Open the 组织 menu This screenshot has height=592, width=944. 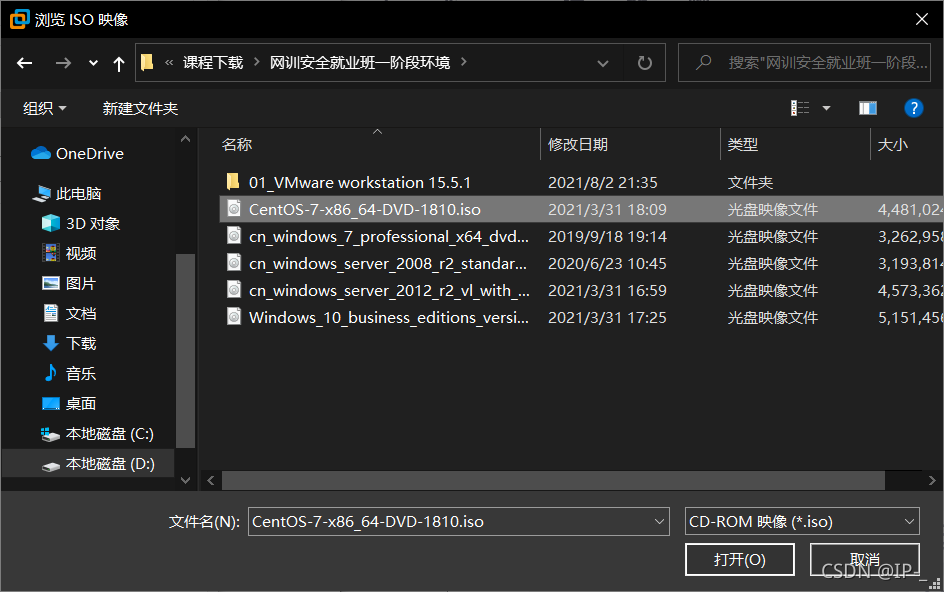click(x=45, y=108)
